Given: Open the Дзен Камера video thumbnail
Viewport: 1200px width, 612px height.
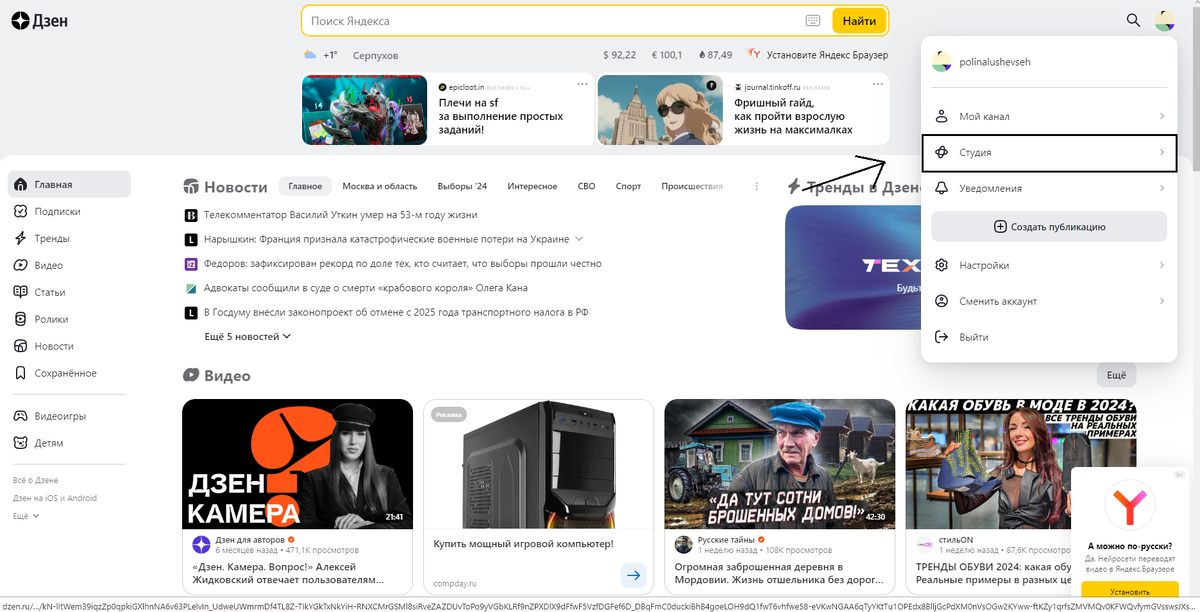Looking at the screenshot, I should tap(297, 464).
